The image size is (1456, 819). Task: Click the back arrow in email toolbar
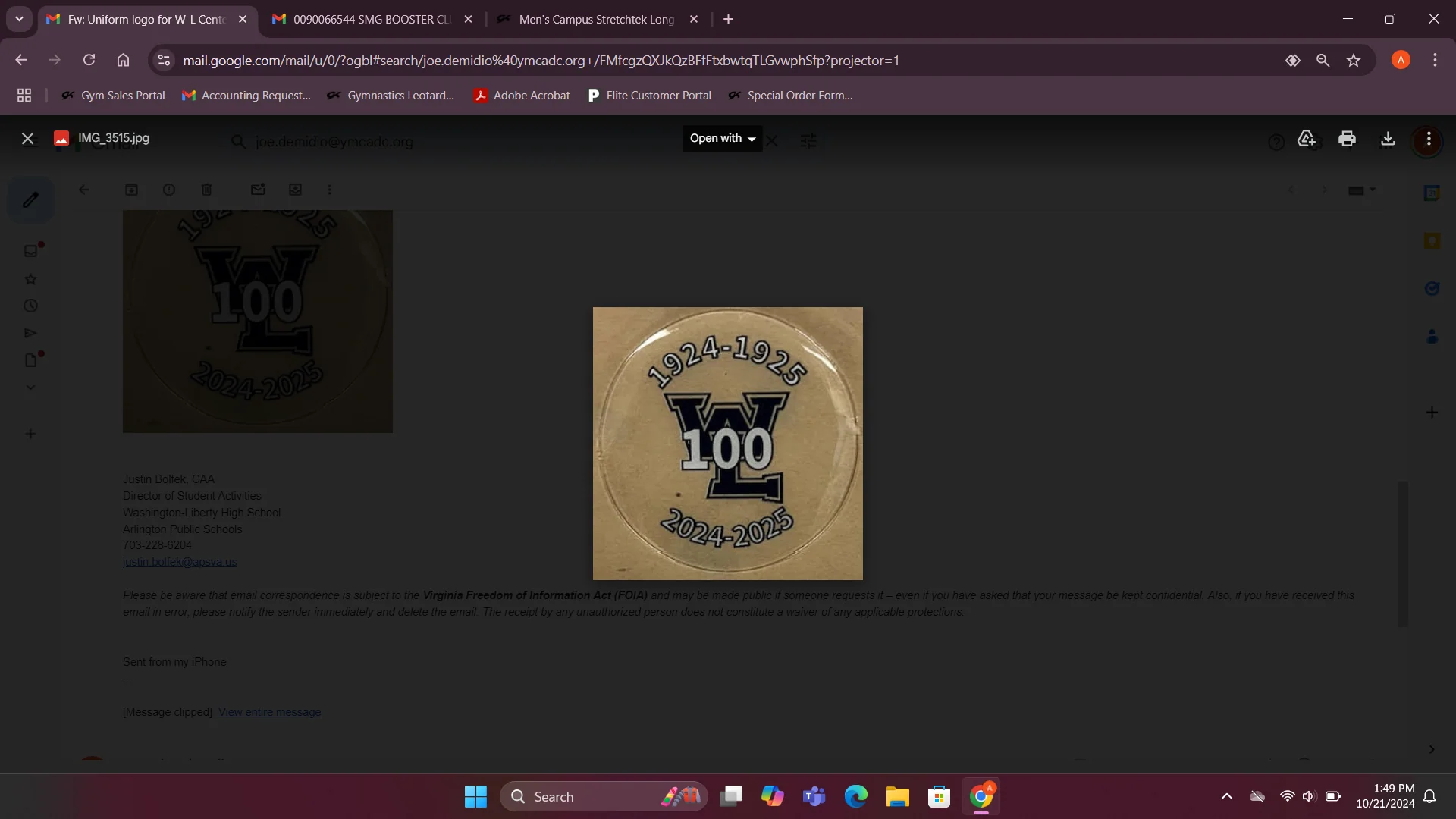(84, 190)
